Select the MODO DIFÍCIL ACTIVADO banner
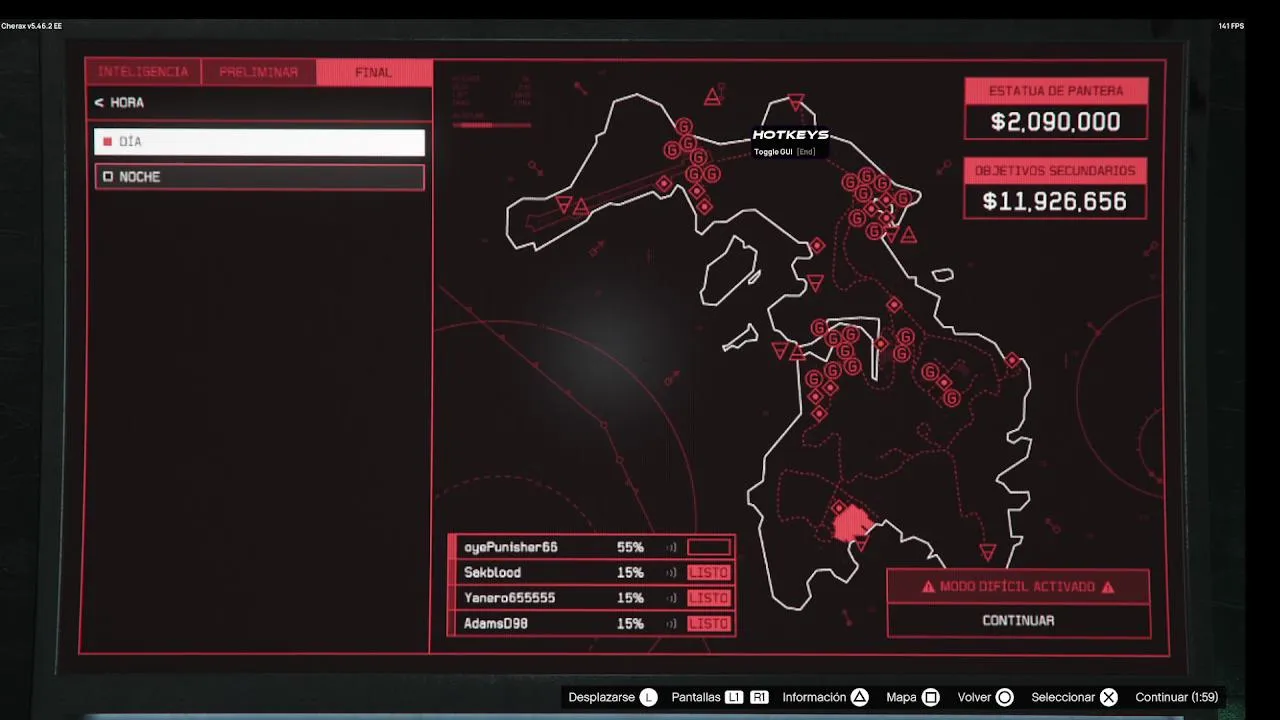This screenshot has width=1280, height=720. tap(1018, 587)
